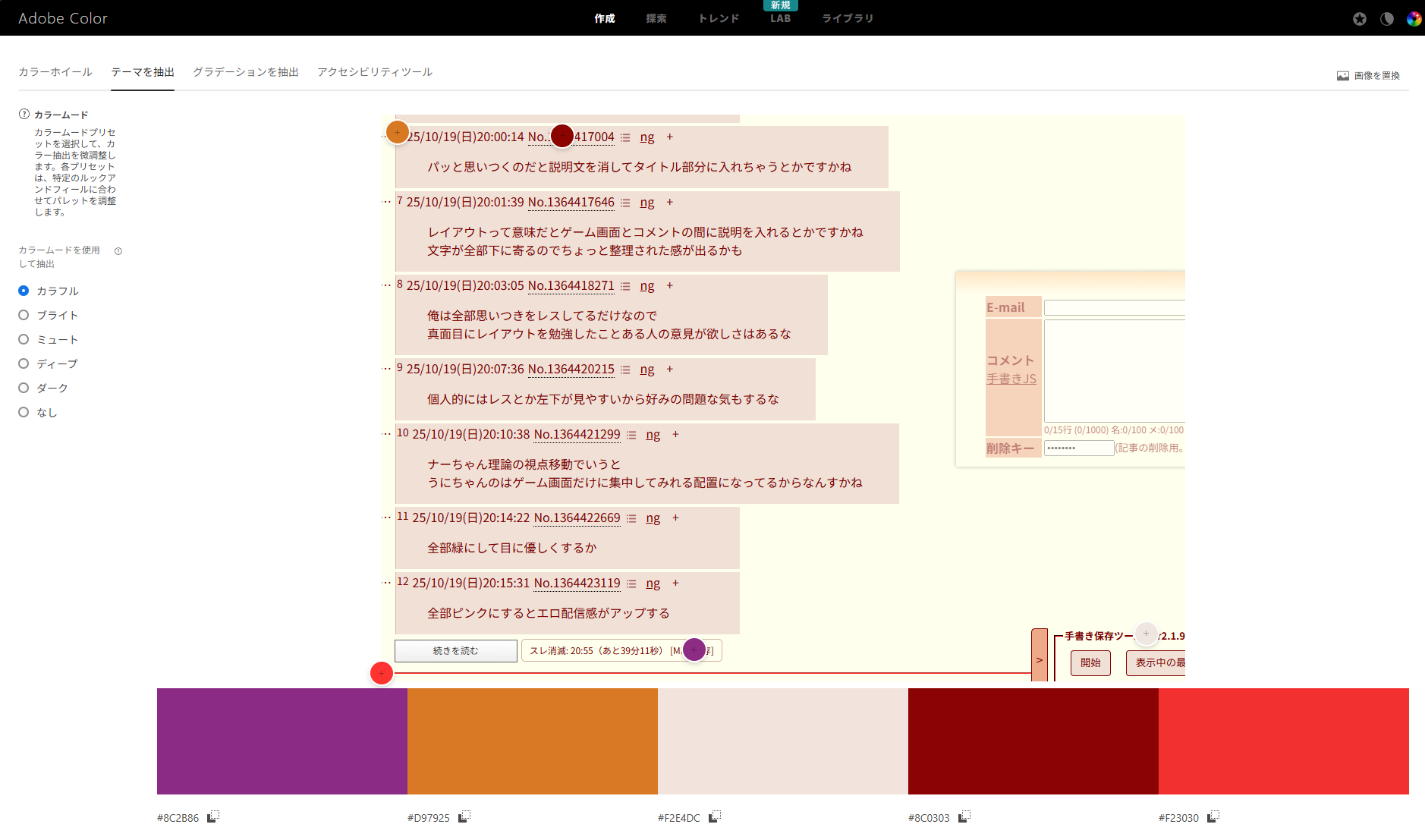Toggle dark theme half-moon icon
This screenshot has height=840, width=1425.
click(x=1387, y=19)
